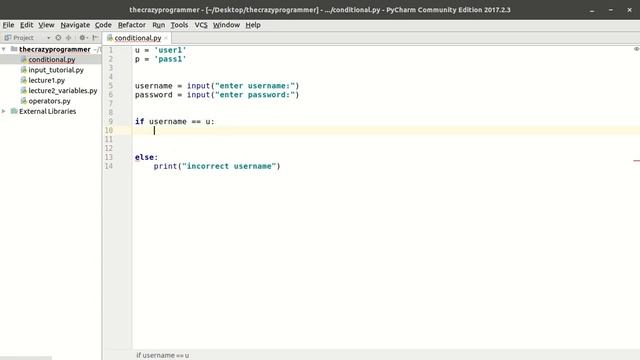Collapse the thecrazyprogrammer project folder
This screenshot has height=360, width=640.
point(4,49)
